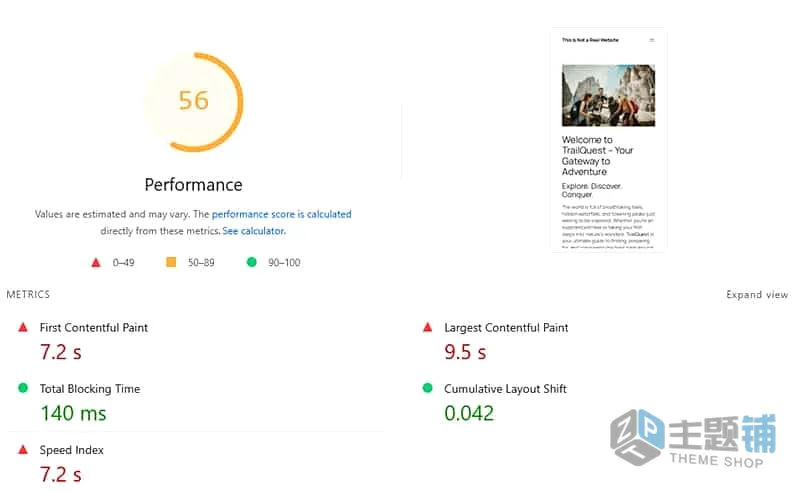Click the red triangle beside Speed Index
800x493 pixels.
(x=23, y=450)
